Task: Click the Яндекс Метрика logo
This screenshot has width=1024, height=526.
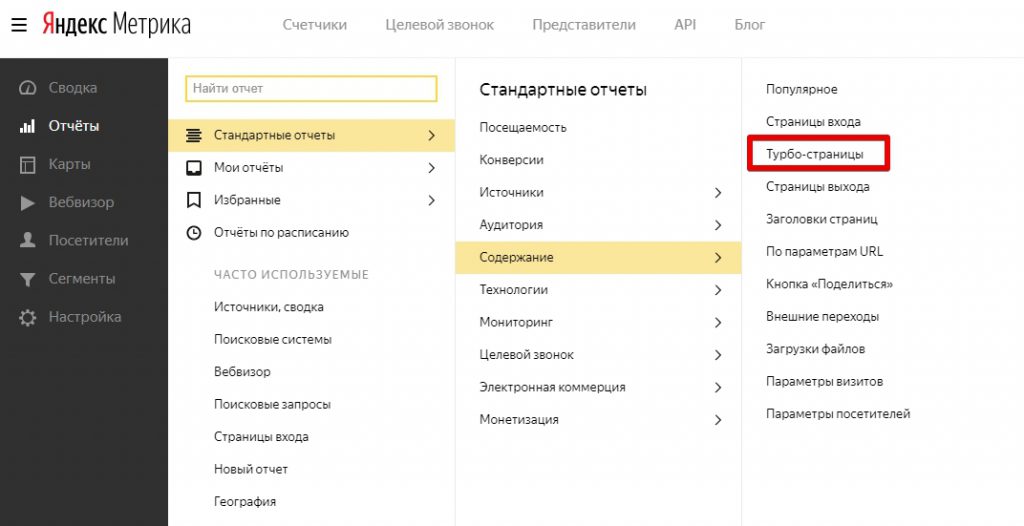Action: click(x=116, y=25)
